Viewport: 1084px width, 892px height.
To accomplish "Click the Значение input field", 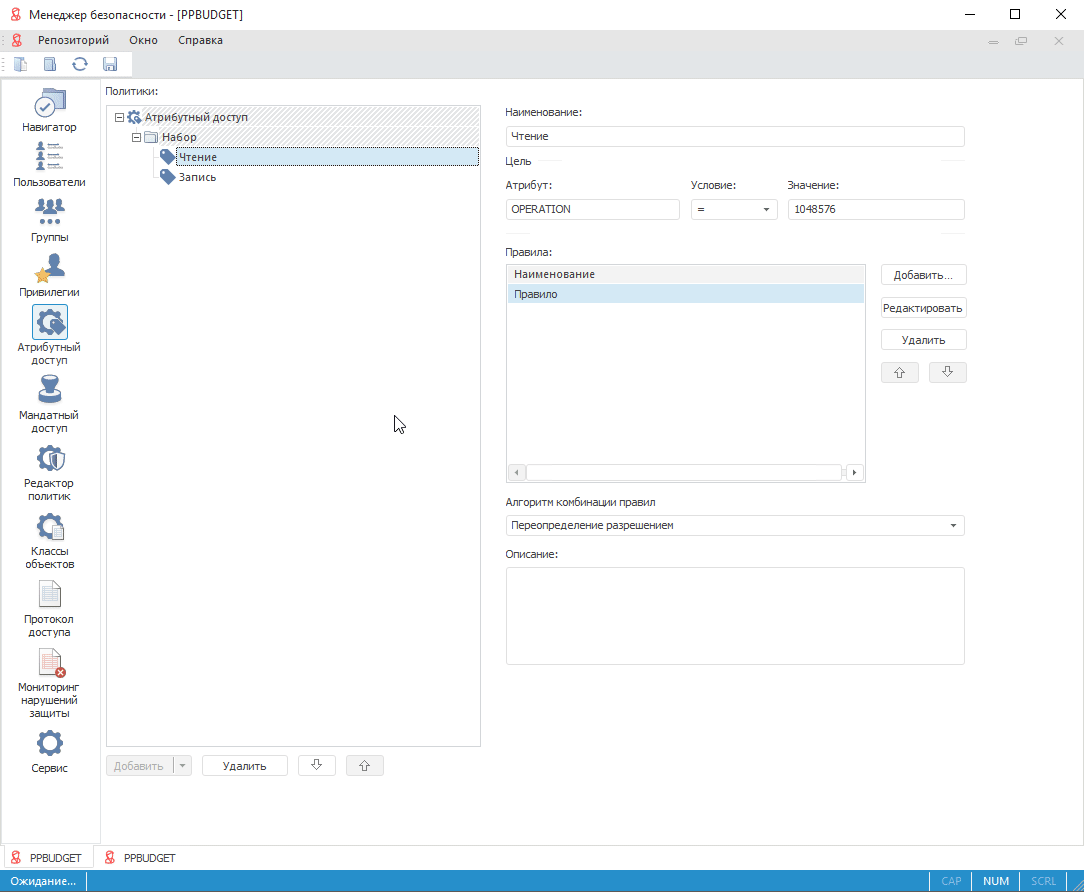I will [x=875, y=210].
